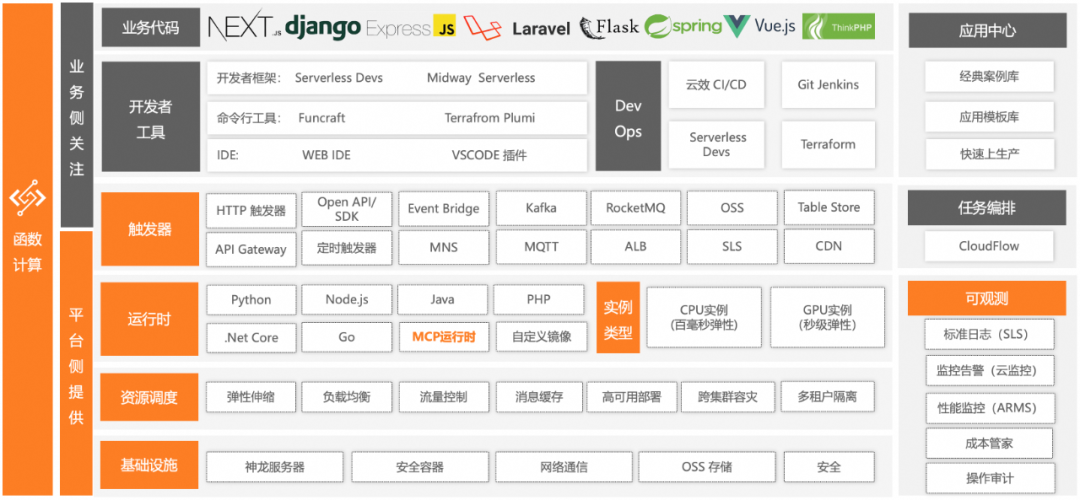Screen dimensions: 1080x500
Task: Click Midway Serverless text
Action: [481, 78]
